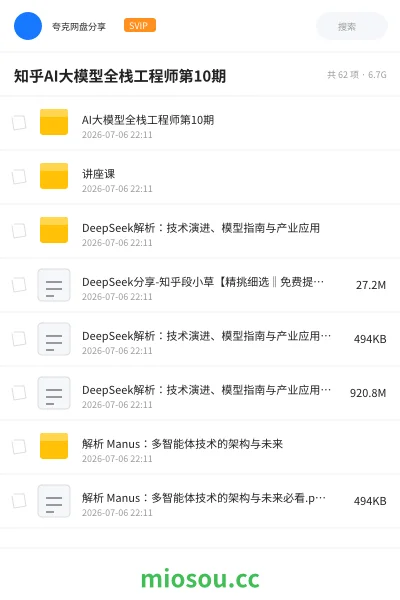Click the 27.2M file size

click(x=371, y=285)
